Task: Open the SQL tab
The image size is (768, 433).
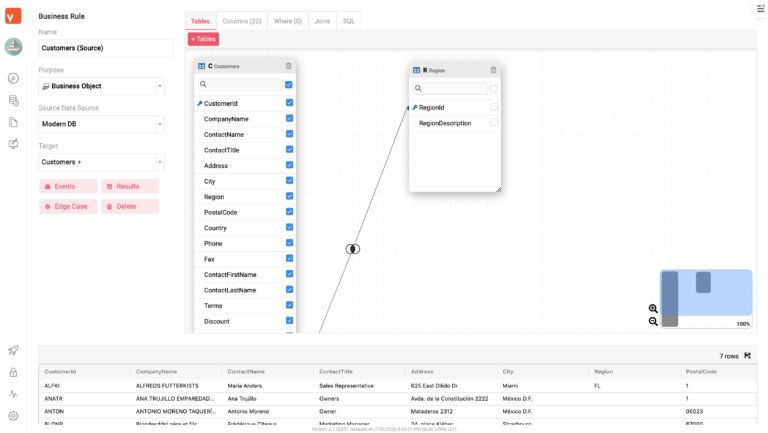Action: coord(348,20)
